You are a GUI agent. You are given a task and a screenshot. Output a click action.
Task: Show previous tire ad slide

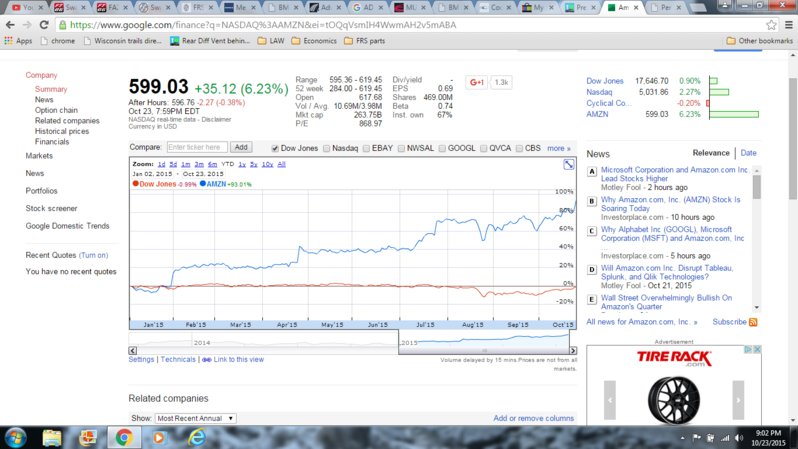point(610,400)
